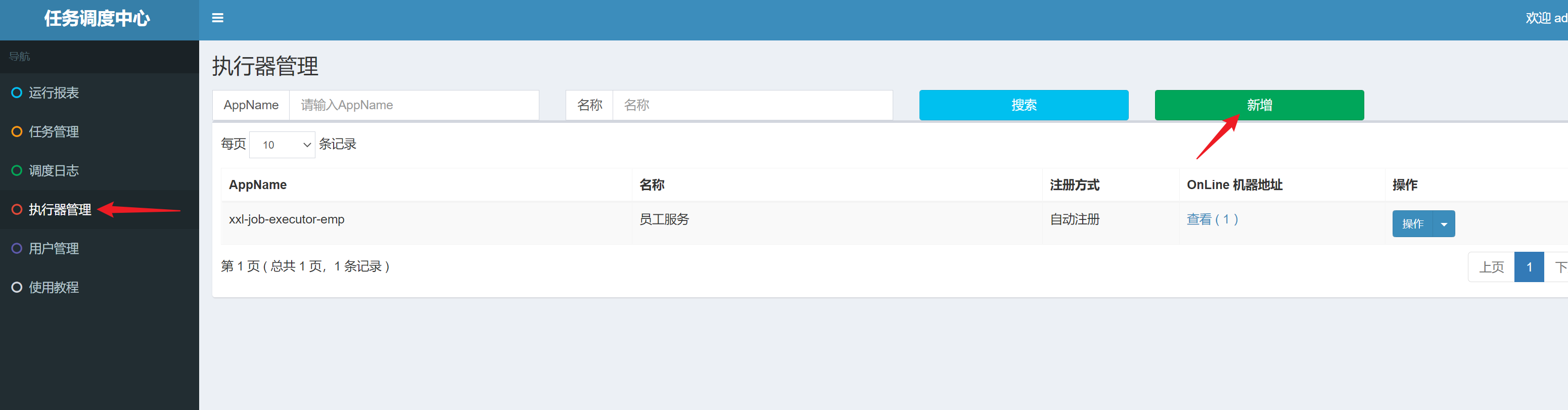Sort table by AppName column header
Image resolution: width=1568 pixels, height=410 pixels.
click(257, 185)
